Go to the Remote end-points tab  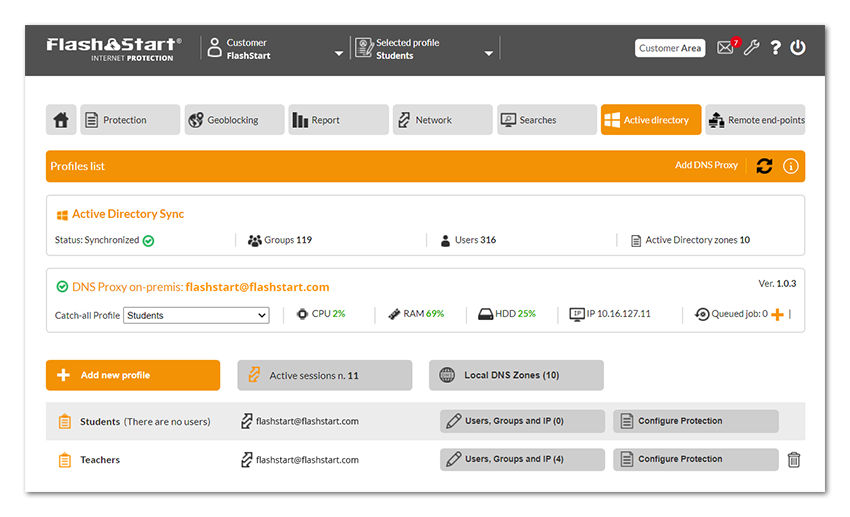click(x=755, y=120)
